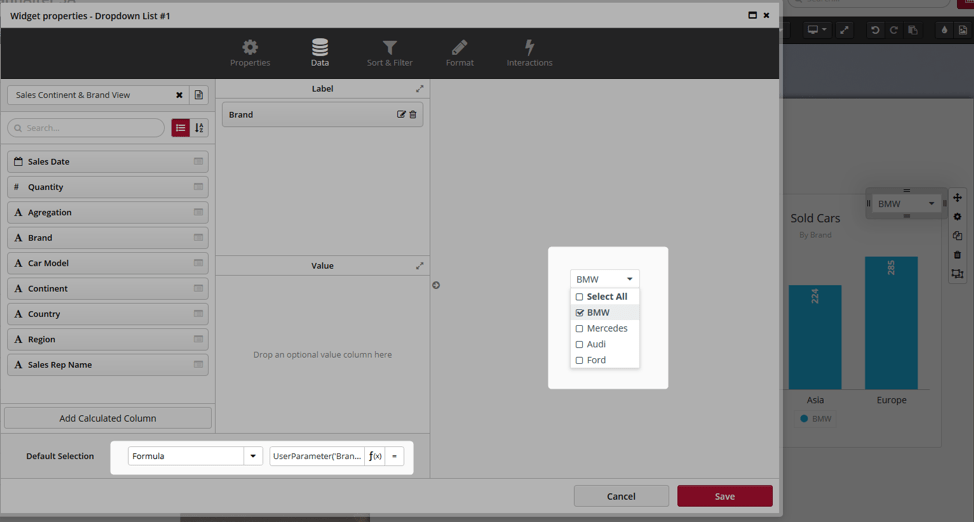Focus the column Search field
The image size is (974, 522).
tap(86, 128)
